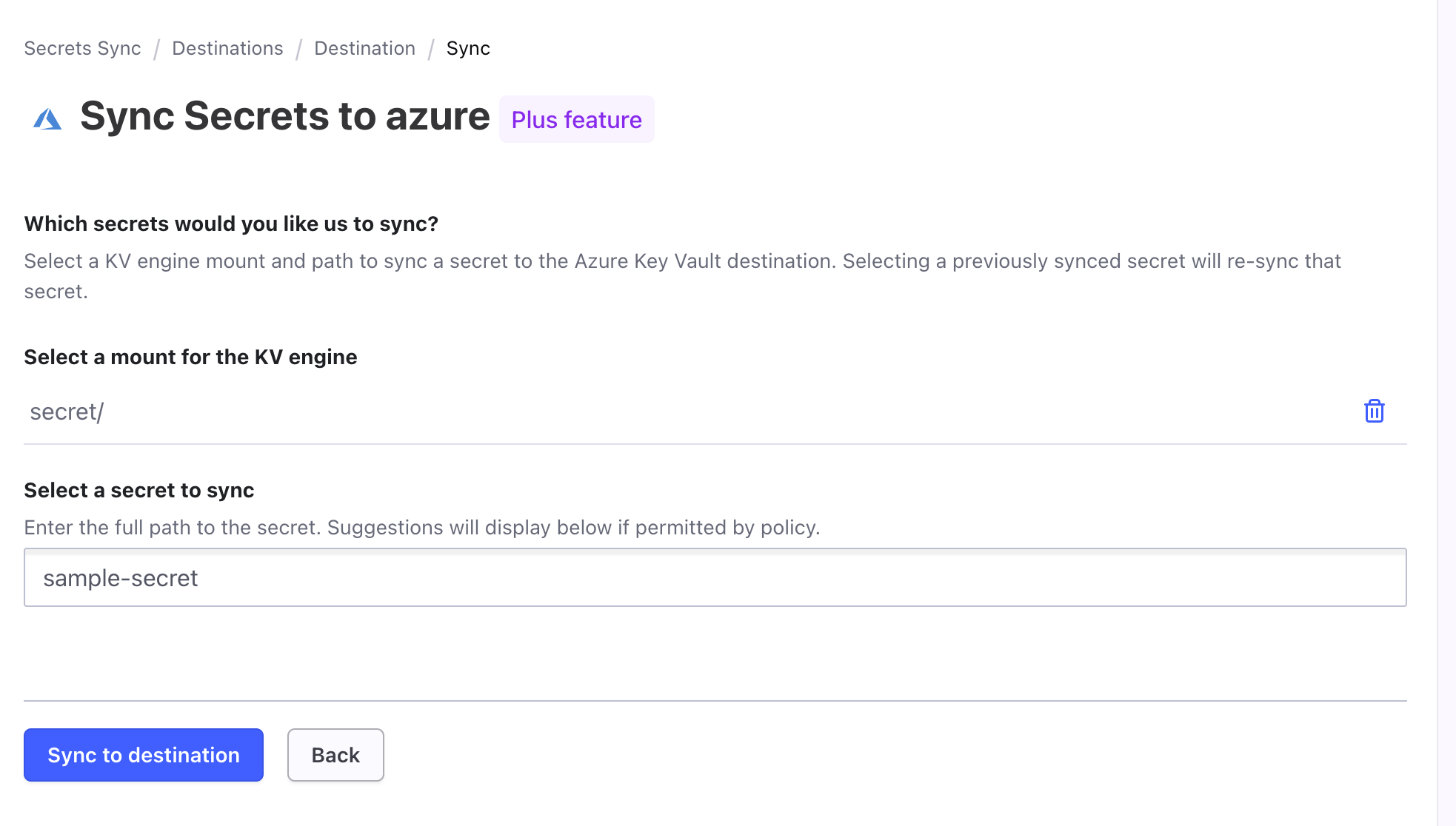1456x826 pixels.
Task: Click the Plus feature badge
Action: 576,119
